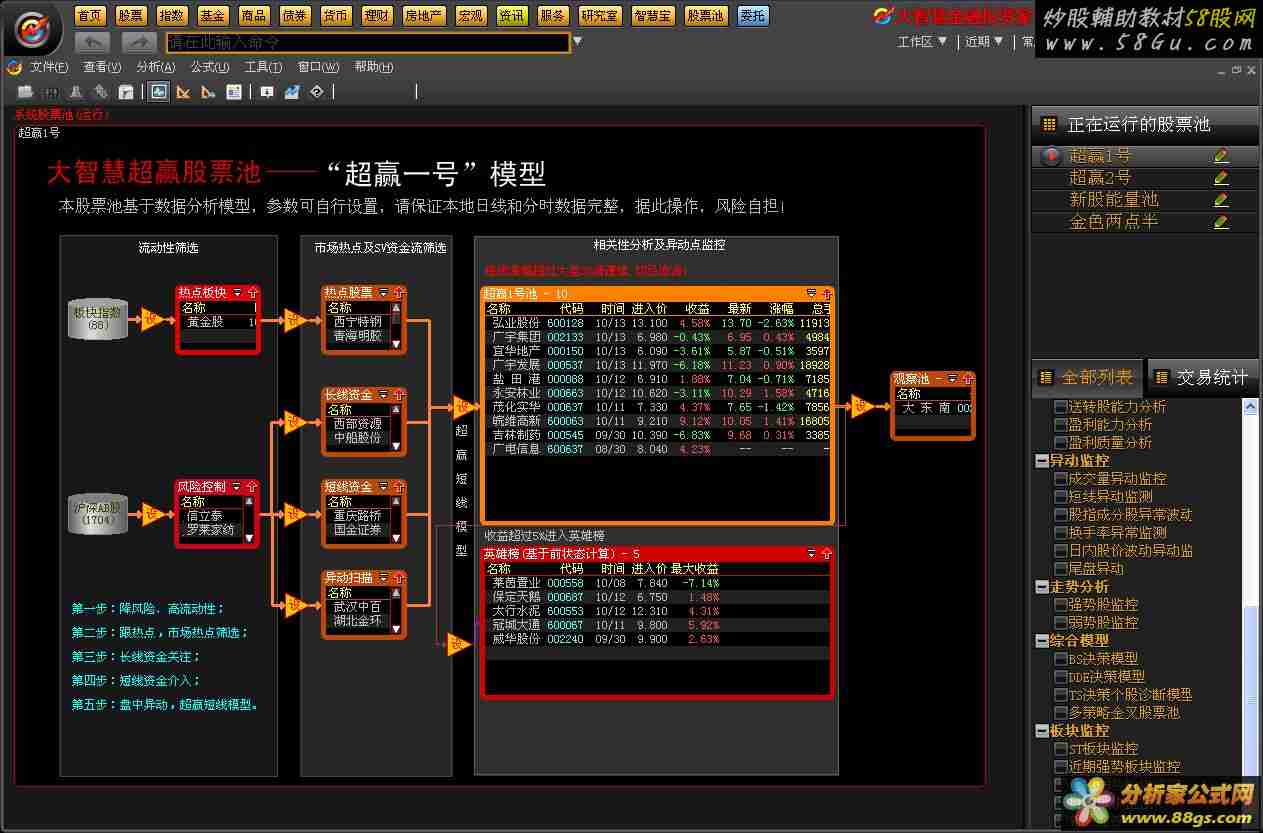Viewport: 1263px width, 833px height.
Task: Edit the 超赢1号 pool with pencil icon
Action: (x=1221, y=156)
